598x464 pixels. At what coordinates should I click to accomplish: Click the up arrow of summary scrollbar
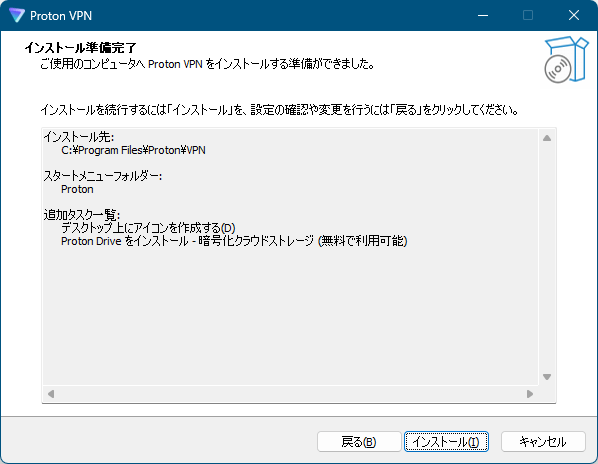(x=547, y=138)
